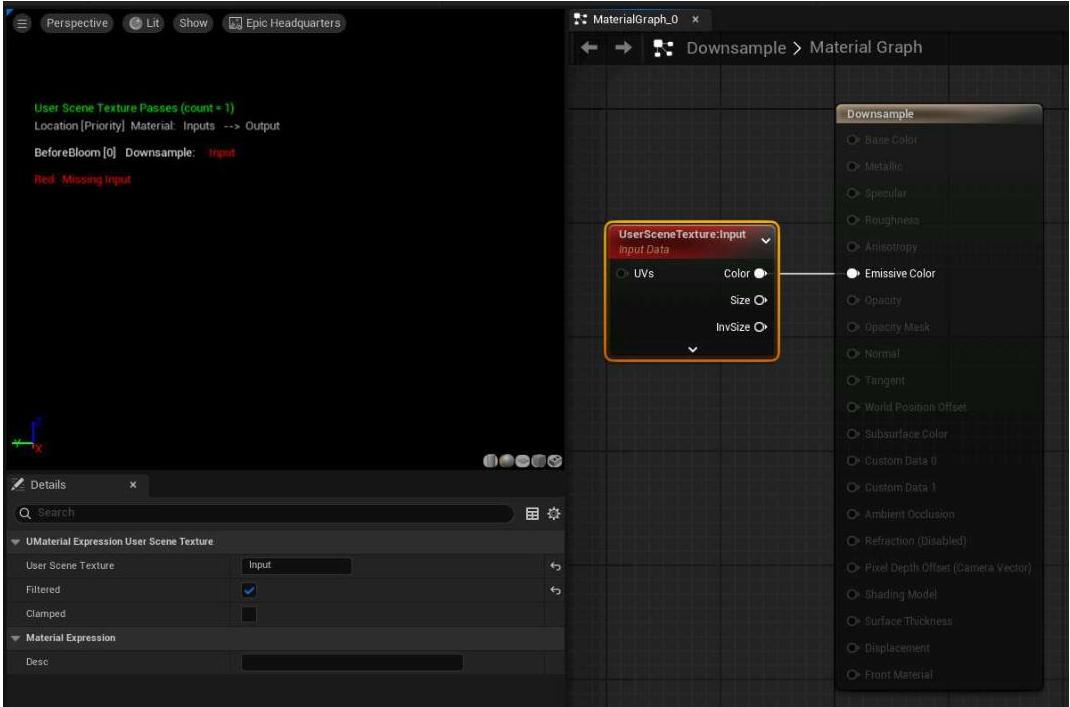
Task: Reset User Scene Texture to default
Action: (x=556, y=566)
